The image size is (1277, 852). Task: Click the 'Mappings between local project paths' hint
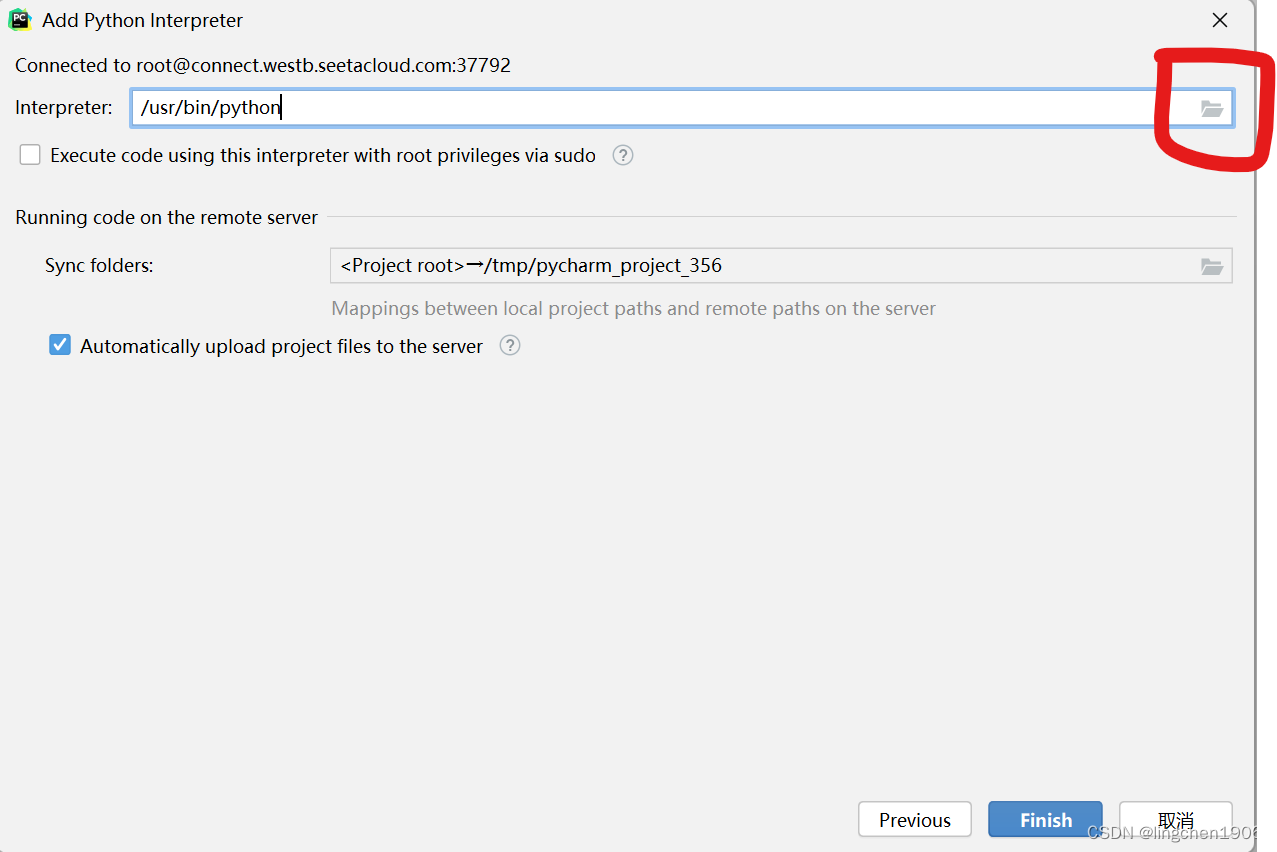(x=634, y=308)
